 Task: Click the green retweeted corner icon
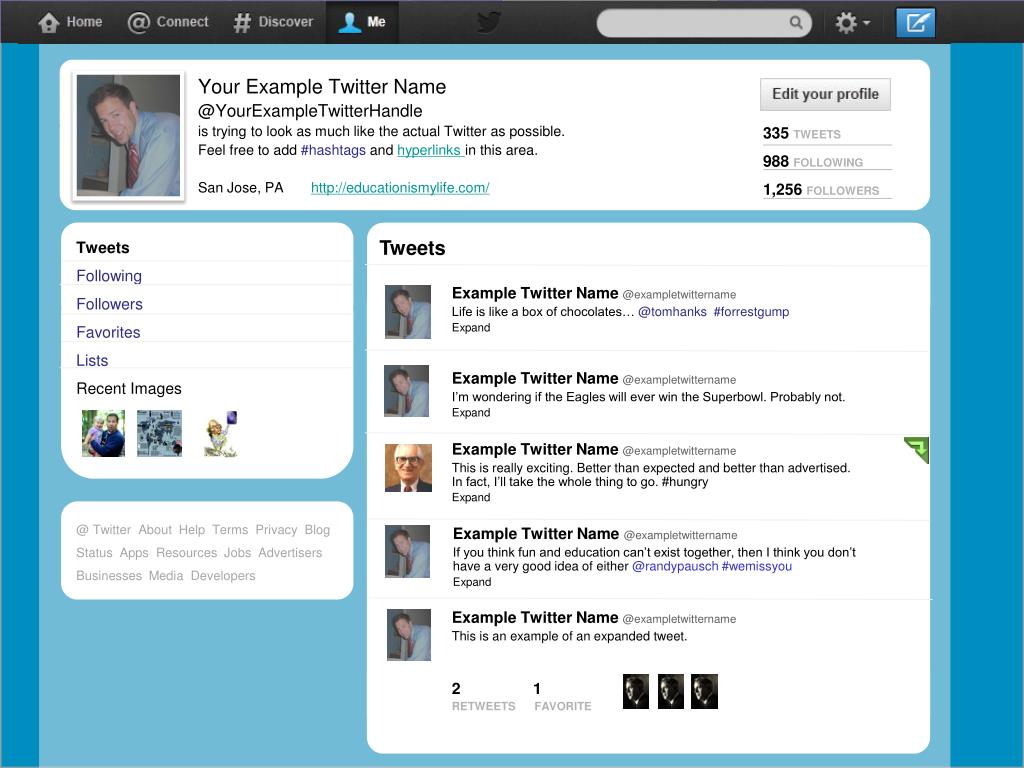[918, 449]
